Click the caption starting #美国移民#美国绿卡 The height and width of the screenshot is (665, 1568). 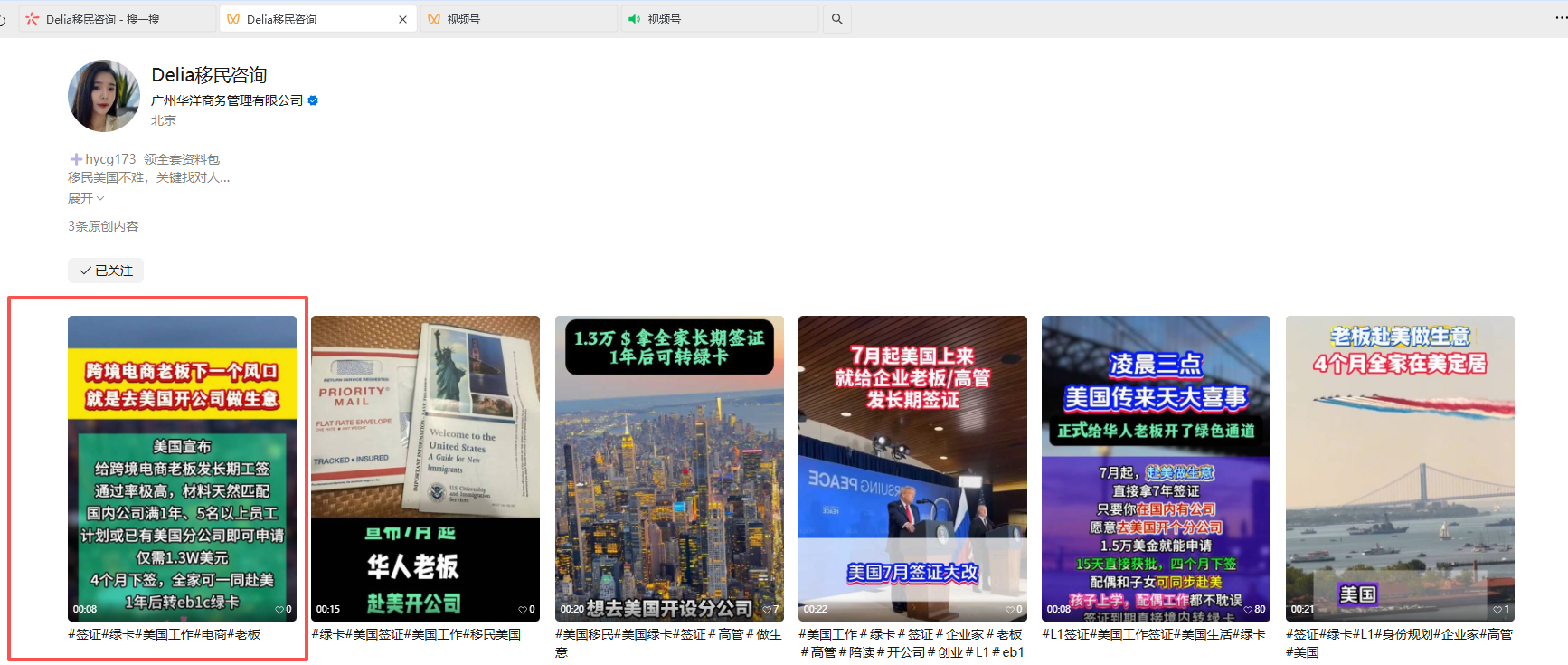tap(668, 643)
